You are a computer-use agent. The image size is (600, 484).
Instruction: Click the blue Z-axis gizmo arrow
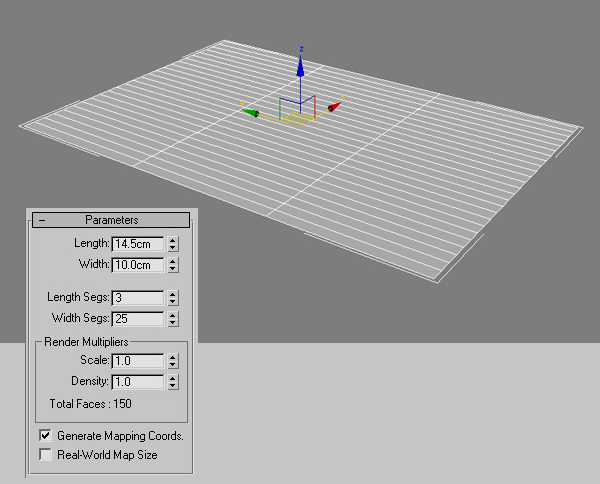[299, 64]
